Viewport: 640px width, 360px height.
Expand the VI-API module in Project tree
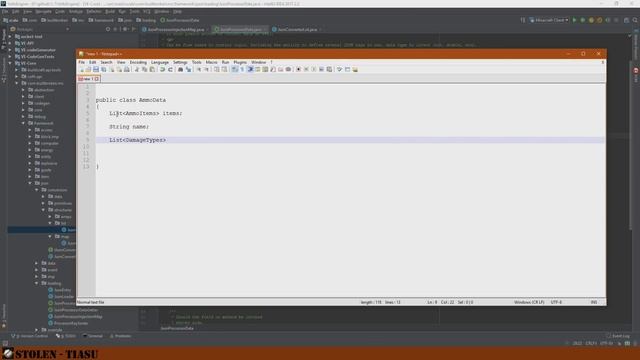10,43
